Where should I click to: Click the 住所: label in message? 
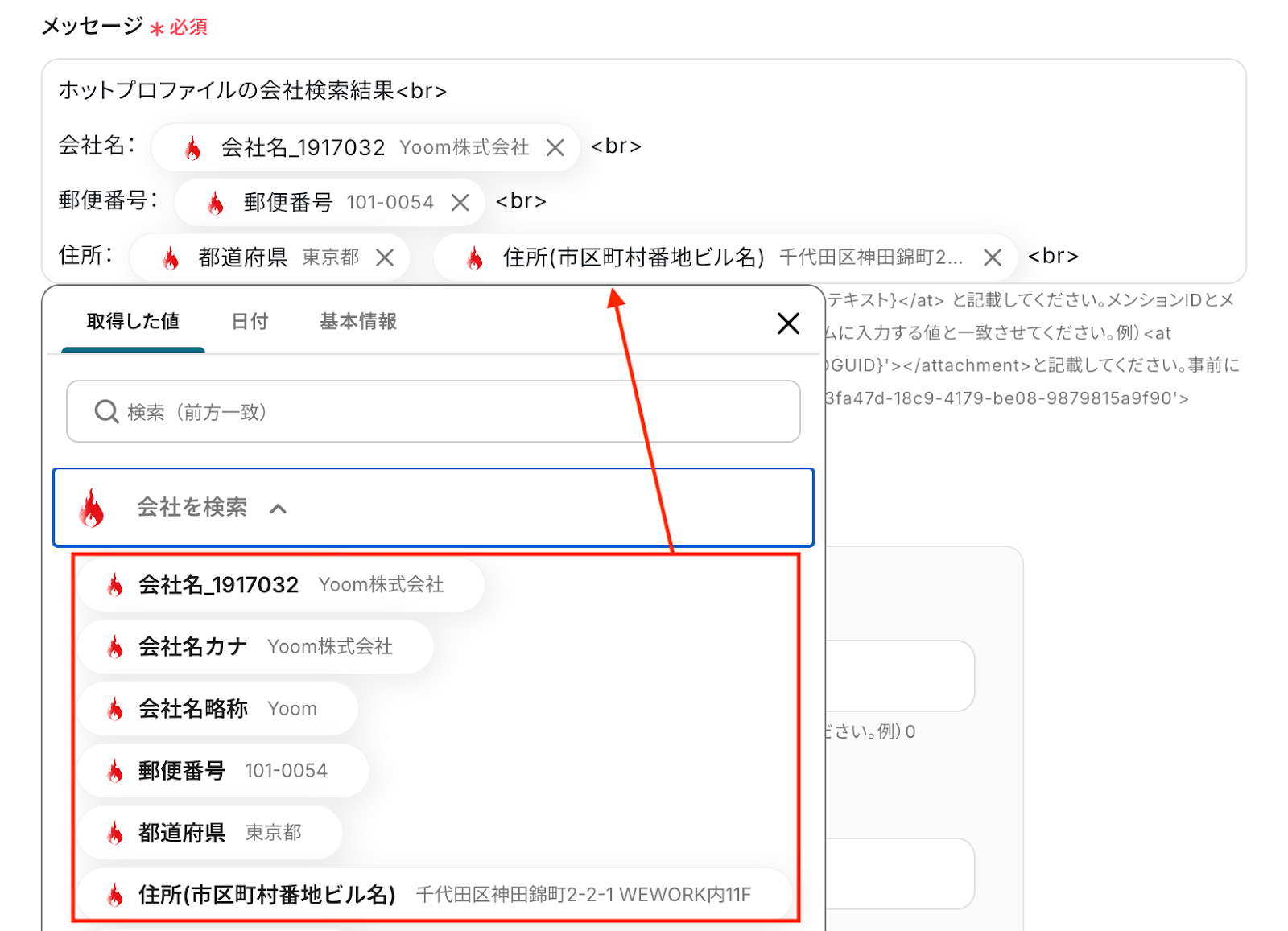(x=85, y=255)
